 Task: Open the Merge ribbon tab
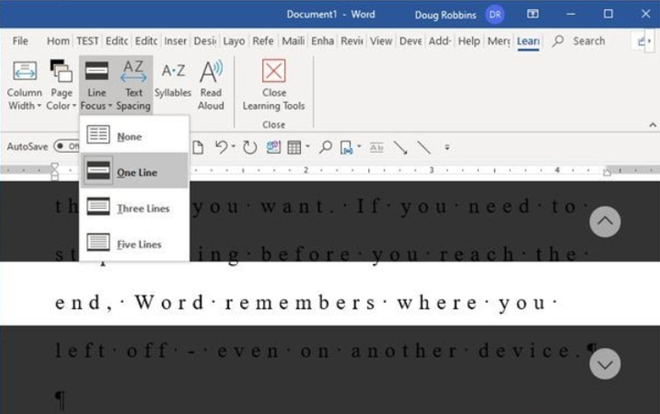[499, 41]
